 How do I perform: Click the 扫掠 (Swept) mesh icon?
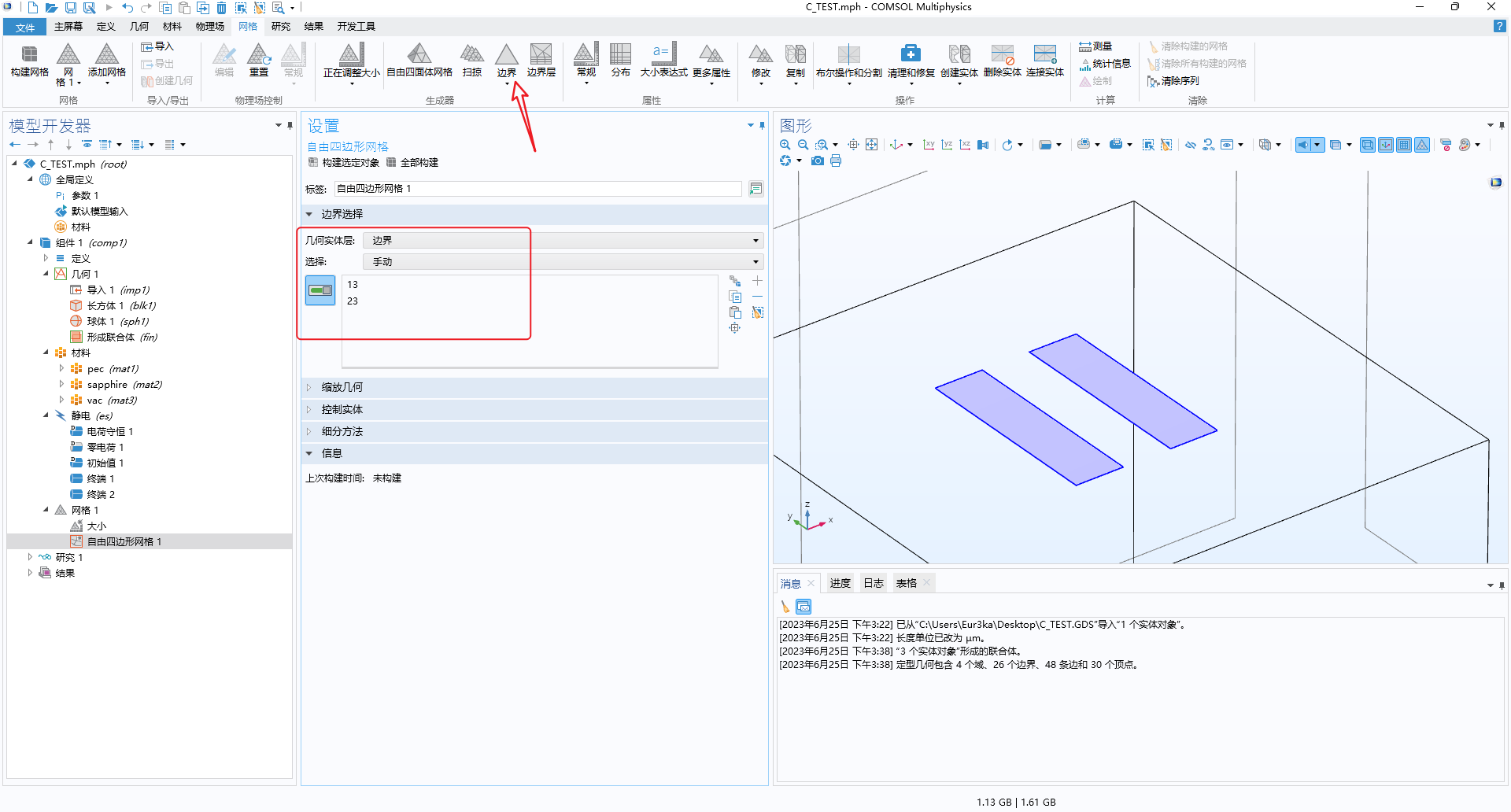coord(471,60)
